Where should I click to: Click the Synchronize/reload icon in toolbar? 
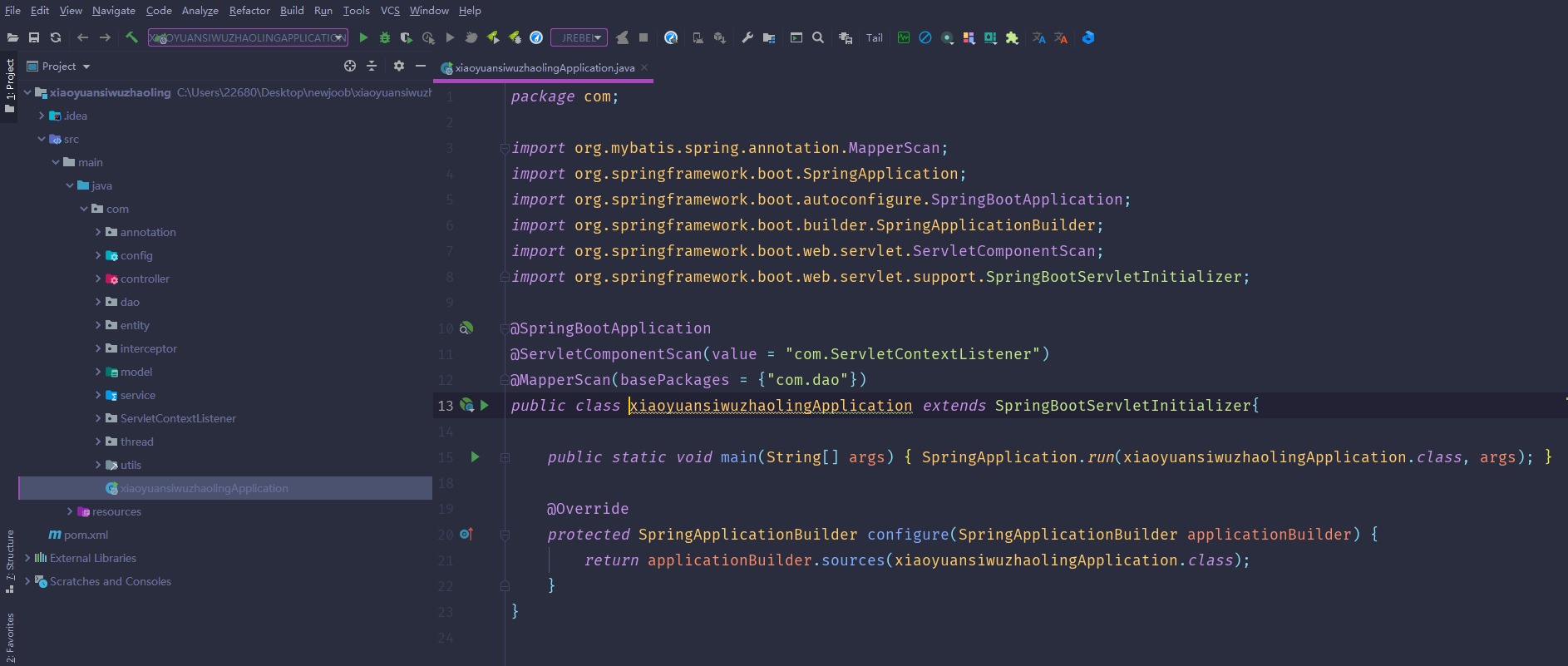click(56, 37)
